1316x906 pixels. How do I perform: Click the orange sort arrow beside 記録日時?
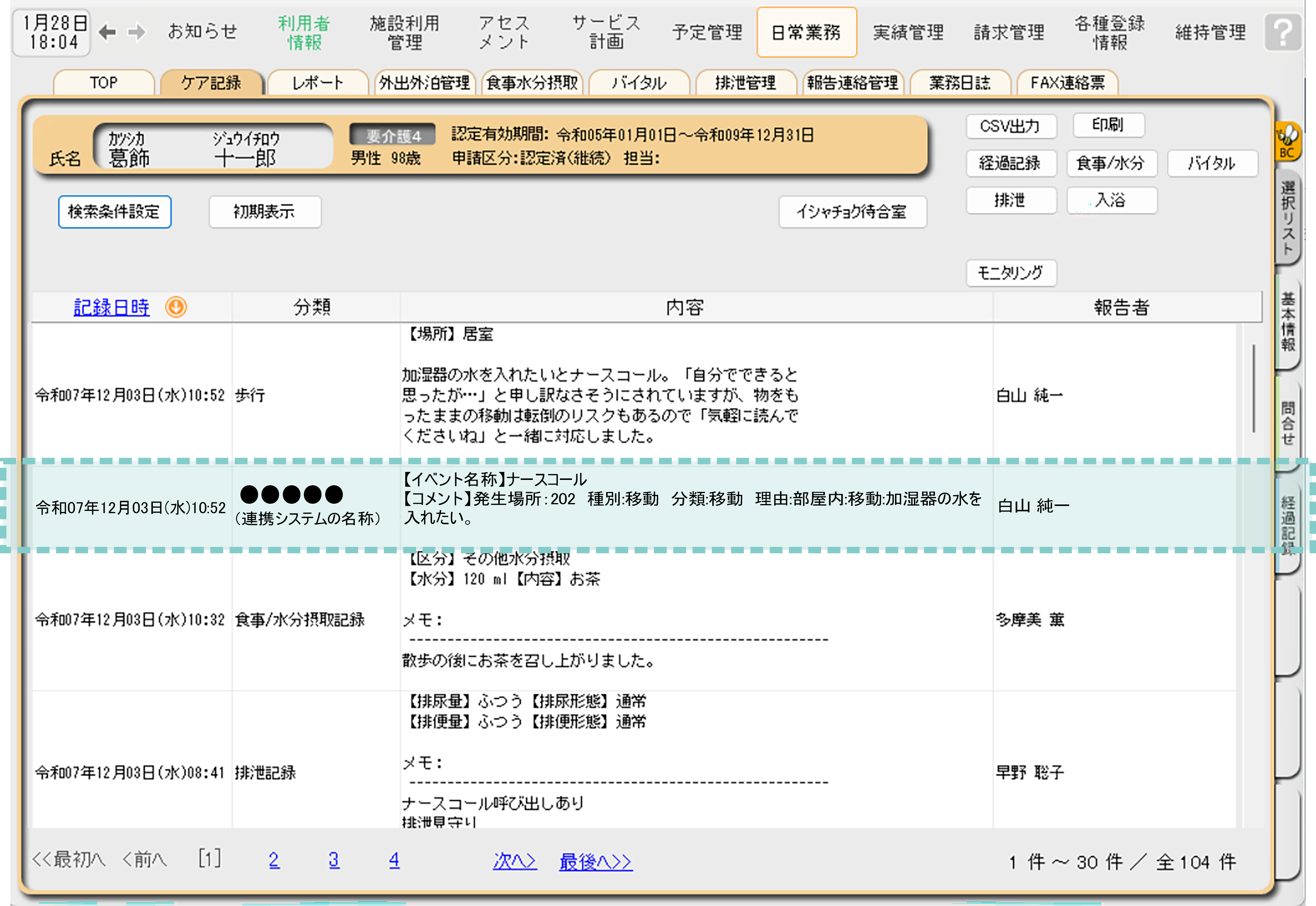pos(176,307)
